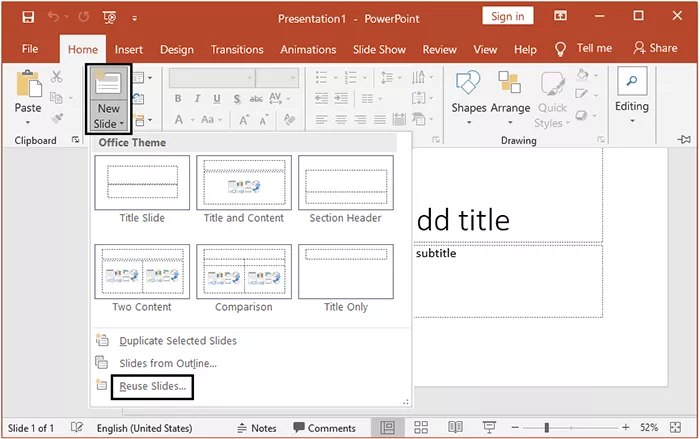This screenshot has width=700, height=439.
Task: Switch to the Insert tab
Action: (x=129, y=49)
